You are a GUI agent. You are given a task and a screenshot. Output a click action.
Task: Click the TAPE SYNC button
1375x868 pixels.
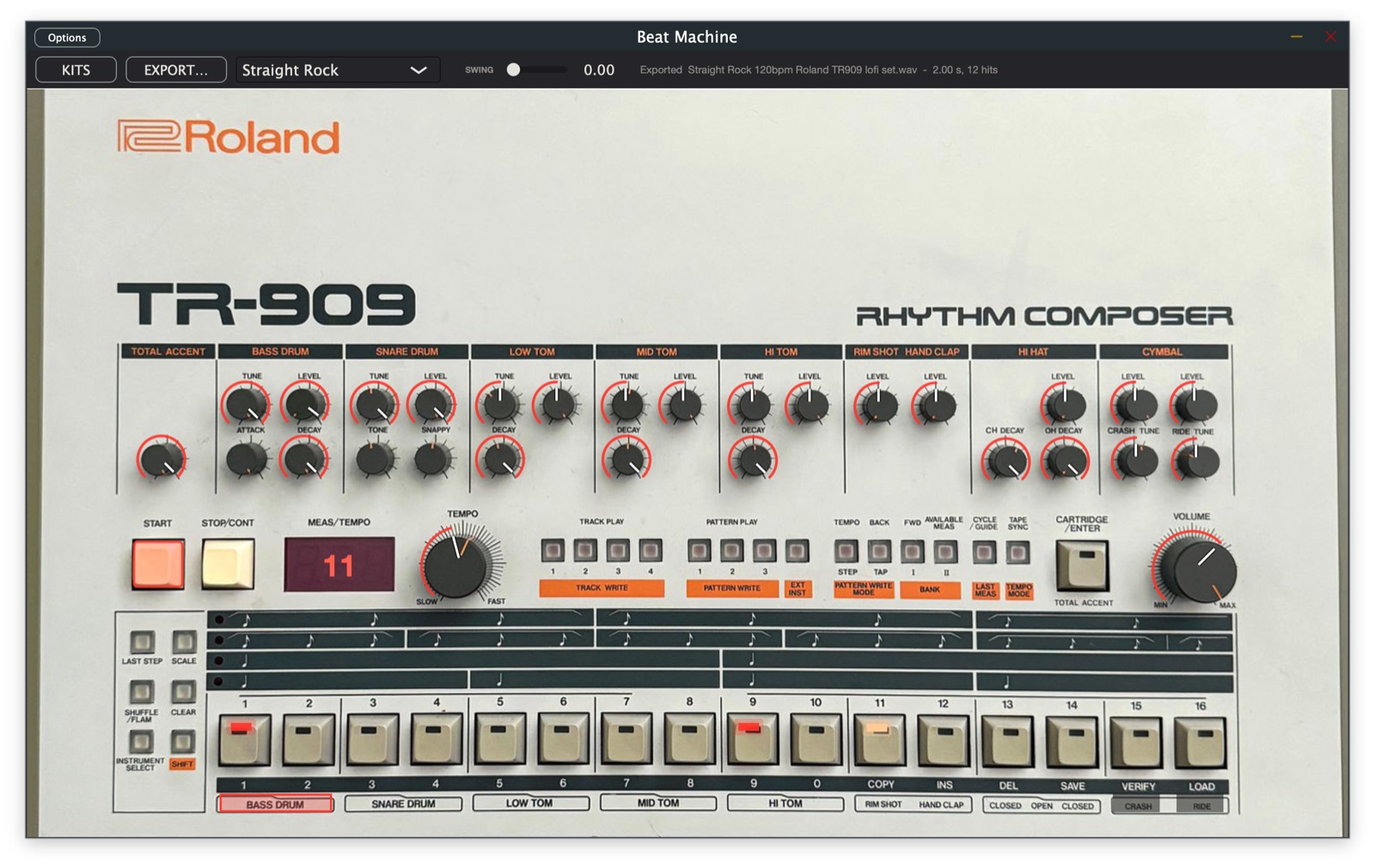[x=1017, y=552]
